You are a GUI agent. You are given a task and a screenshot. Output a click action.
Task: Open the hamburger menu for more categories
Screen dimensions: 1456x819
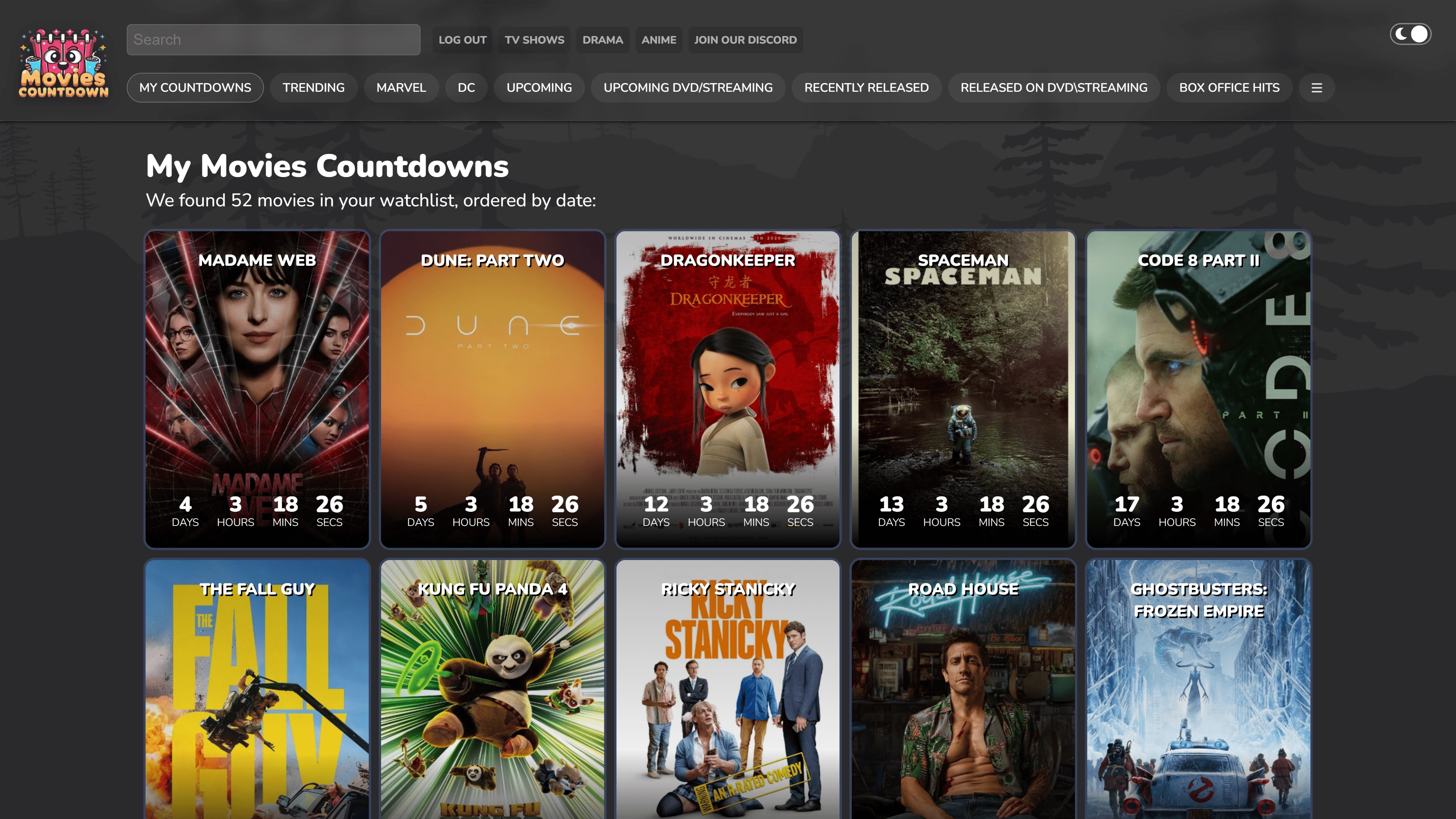point(1316,88)
